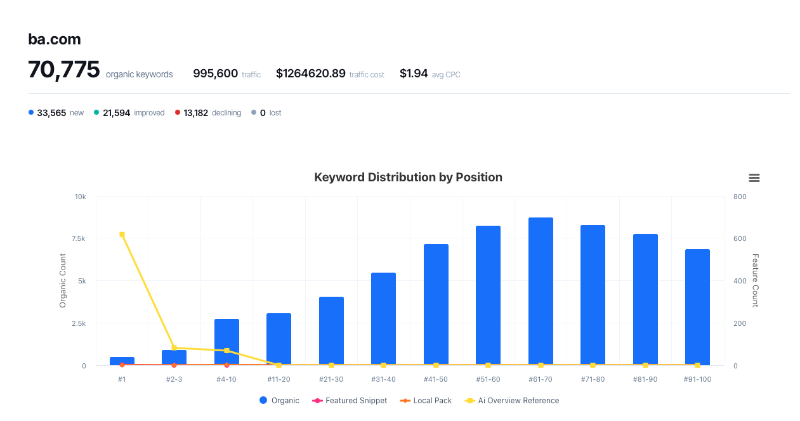Screen dimensions: 800x421
Task: Click the $1.94 avg CPC value
Action: coord(413,73)
